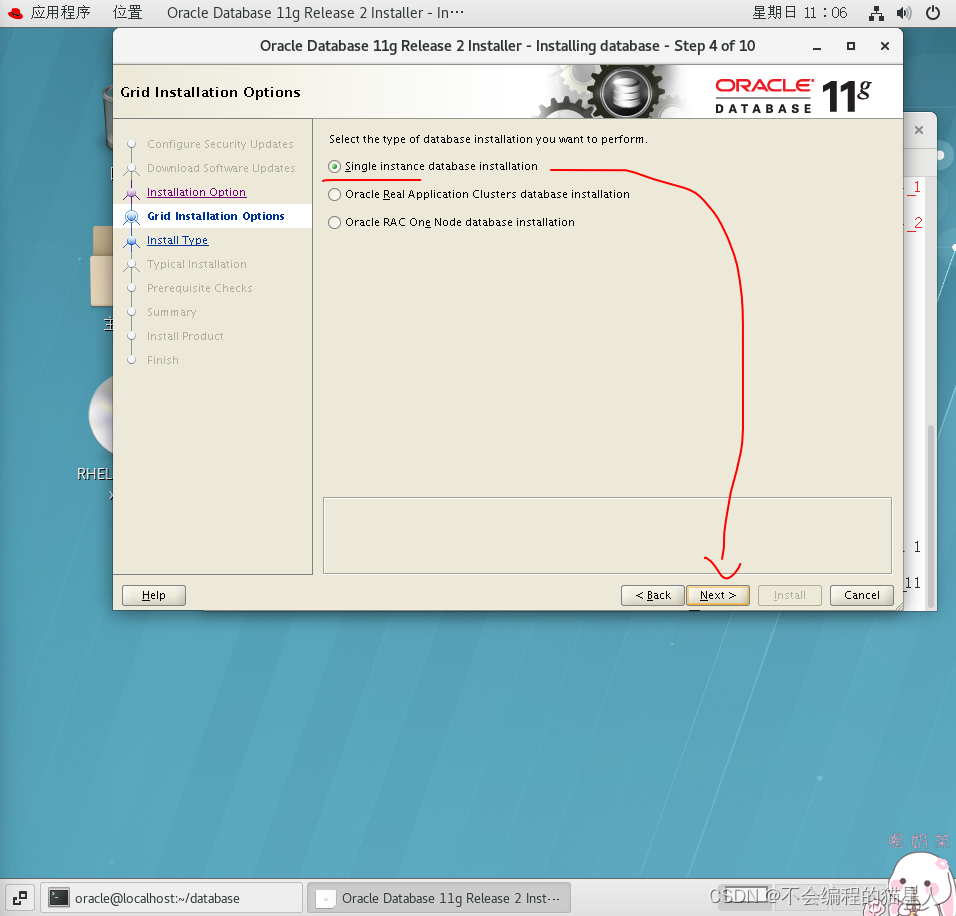
Task: Click the Install Type step bullet icon
Action: coord(131,241)
